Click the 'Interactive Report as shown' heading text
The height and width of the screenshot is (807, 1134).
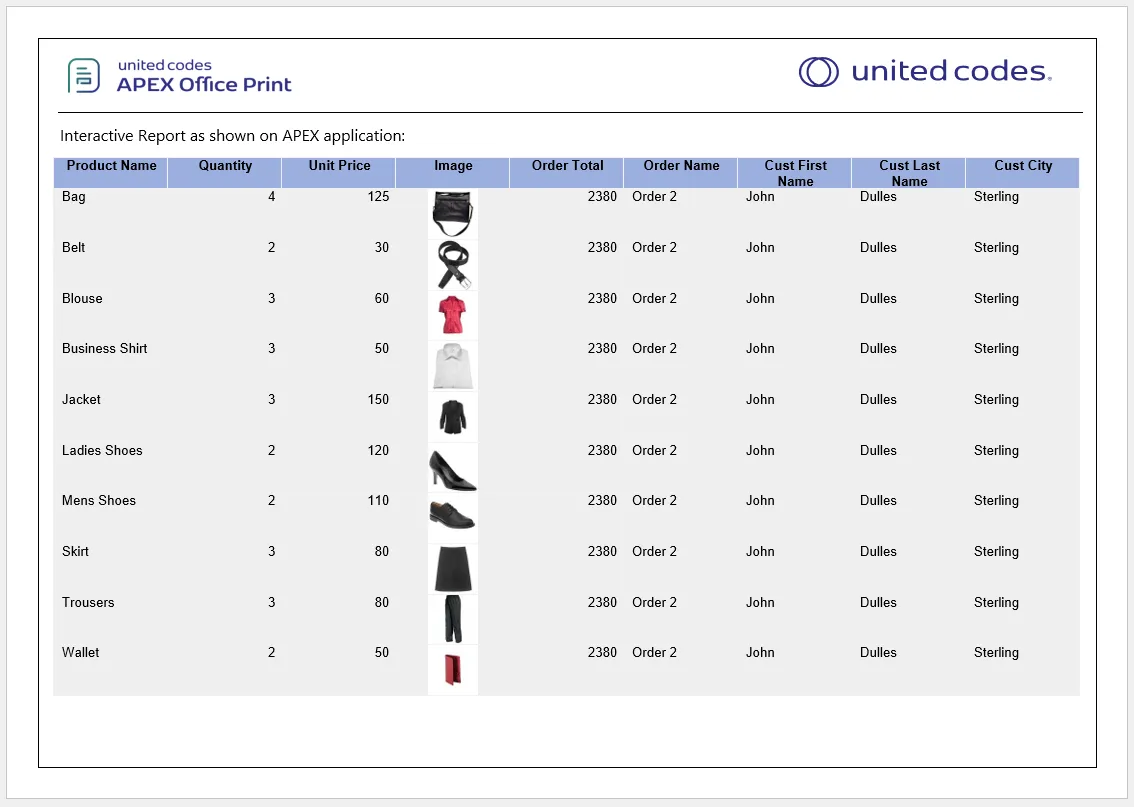(232, 136)
